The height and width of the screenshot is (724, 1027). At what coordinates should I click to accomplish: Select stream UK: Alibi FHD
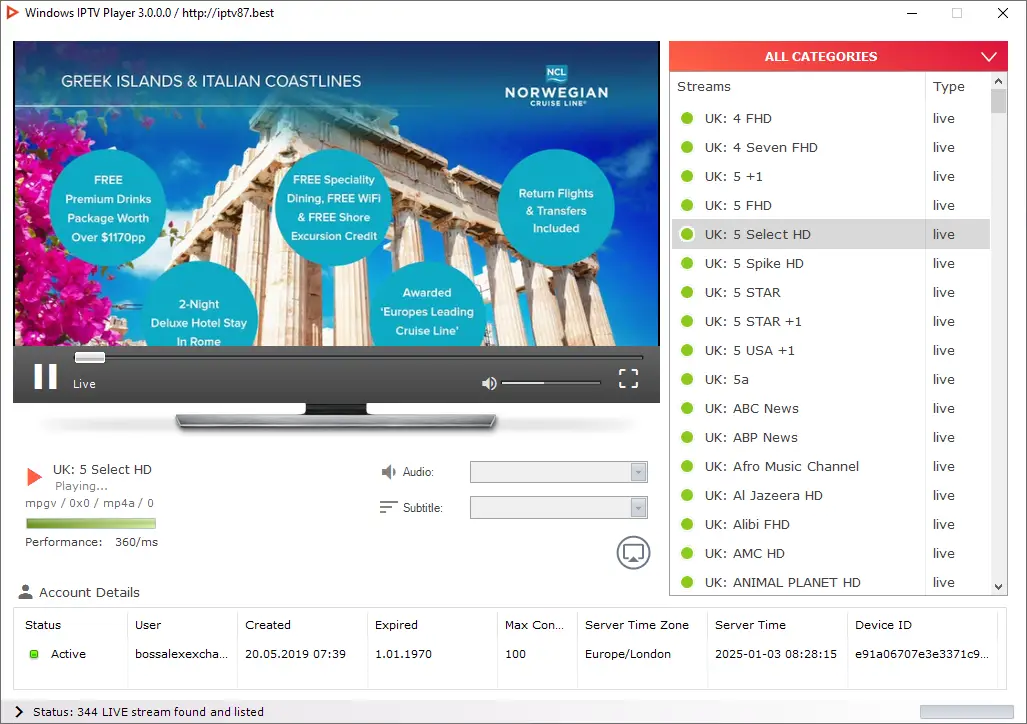(x=831, y=524)
